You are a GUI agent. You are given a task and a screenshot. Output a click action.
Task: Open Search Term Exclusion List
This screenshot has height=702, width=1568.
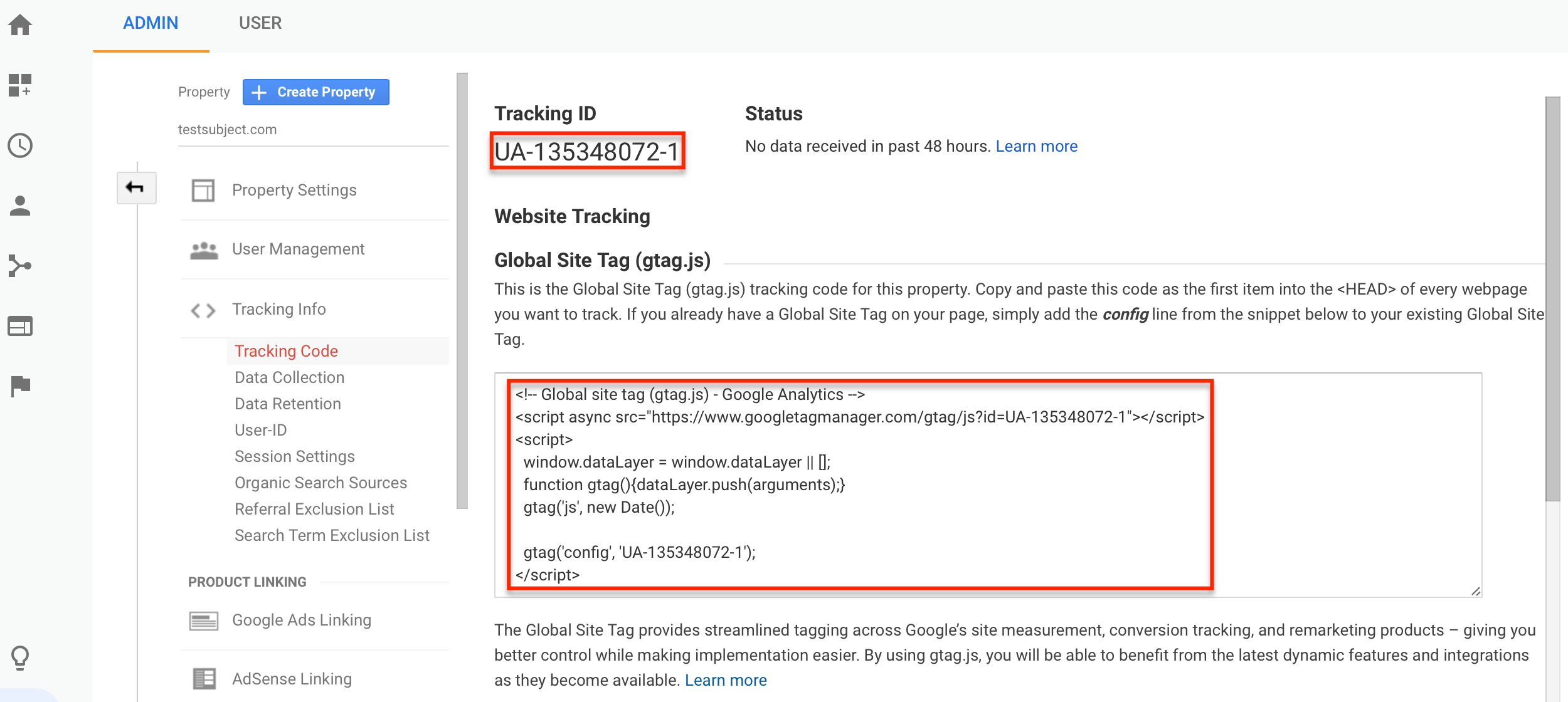pyautogui.click(x=332, y=535)
